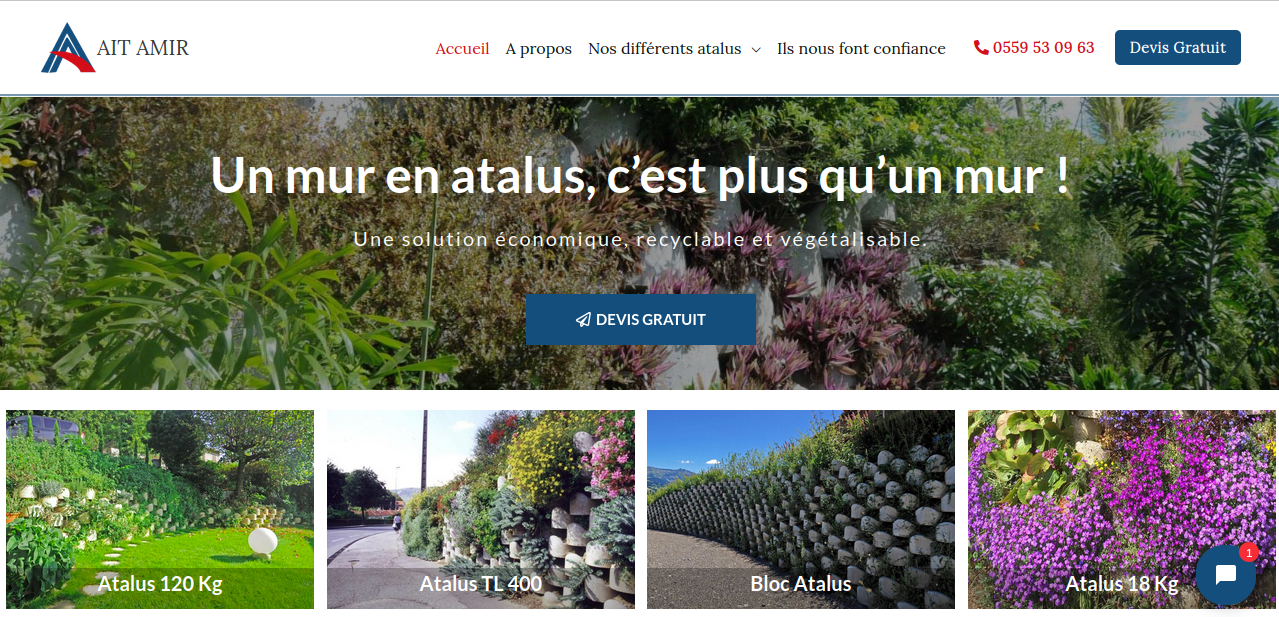Click the chat notification badge showing 1
Viewport: 1279px width, 617px height.
point(1248,552)
